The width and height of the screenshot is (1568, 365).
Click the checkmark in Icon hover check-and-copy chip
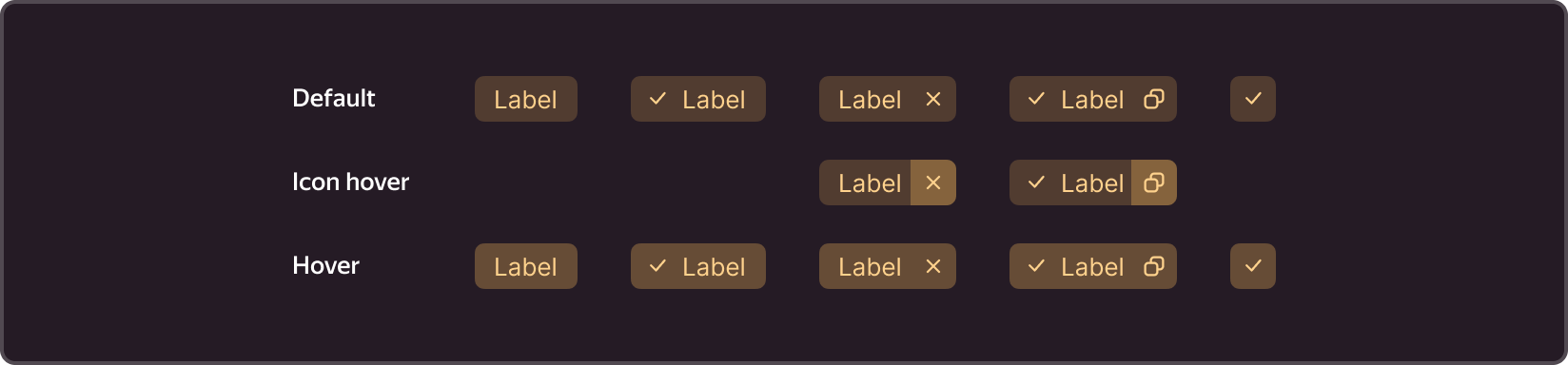pyautogui.click(x=1037, y=182)
